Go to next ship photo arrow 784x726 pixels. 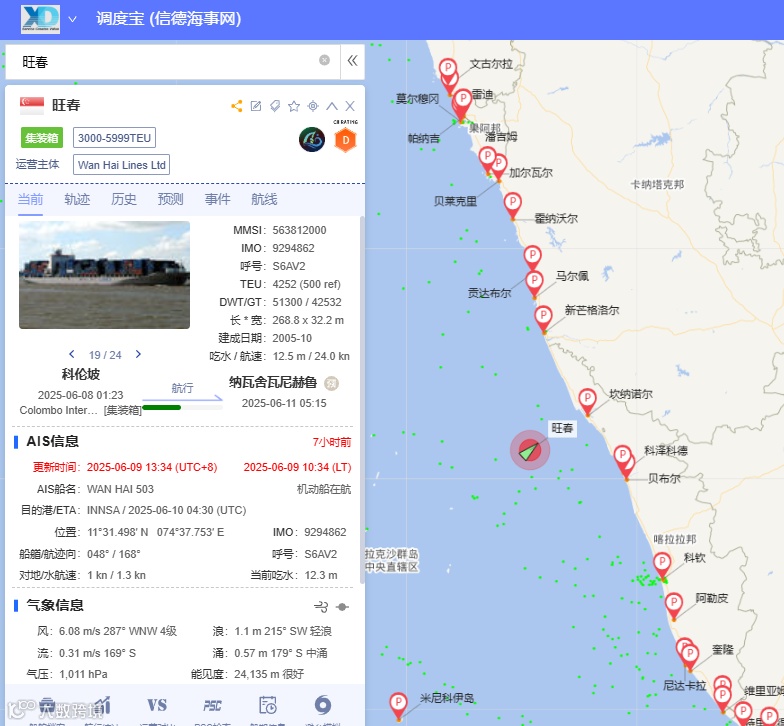[138, 354]
